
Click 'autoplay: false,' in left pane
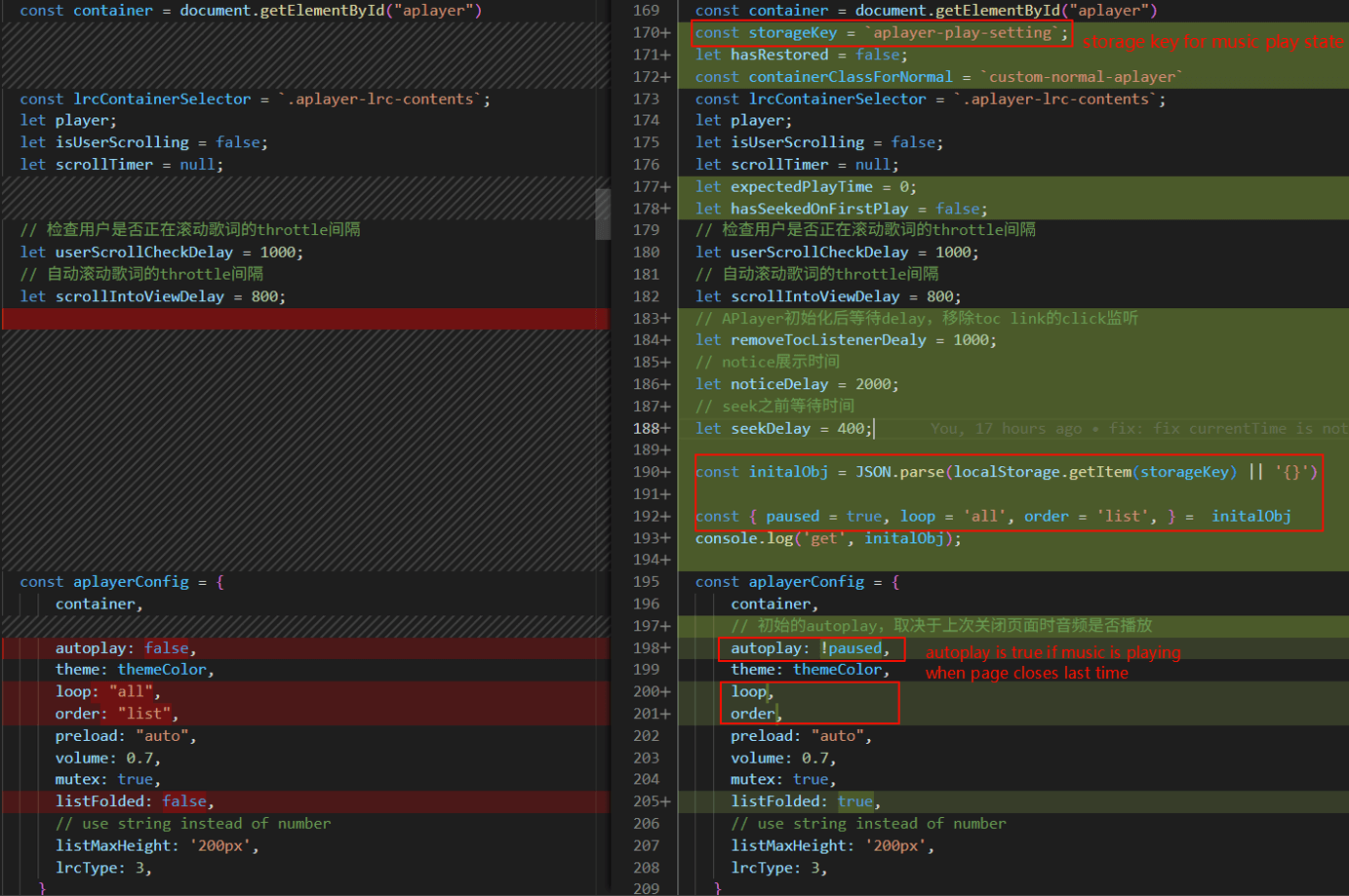pyautogui.click(x=126, y=647)
